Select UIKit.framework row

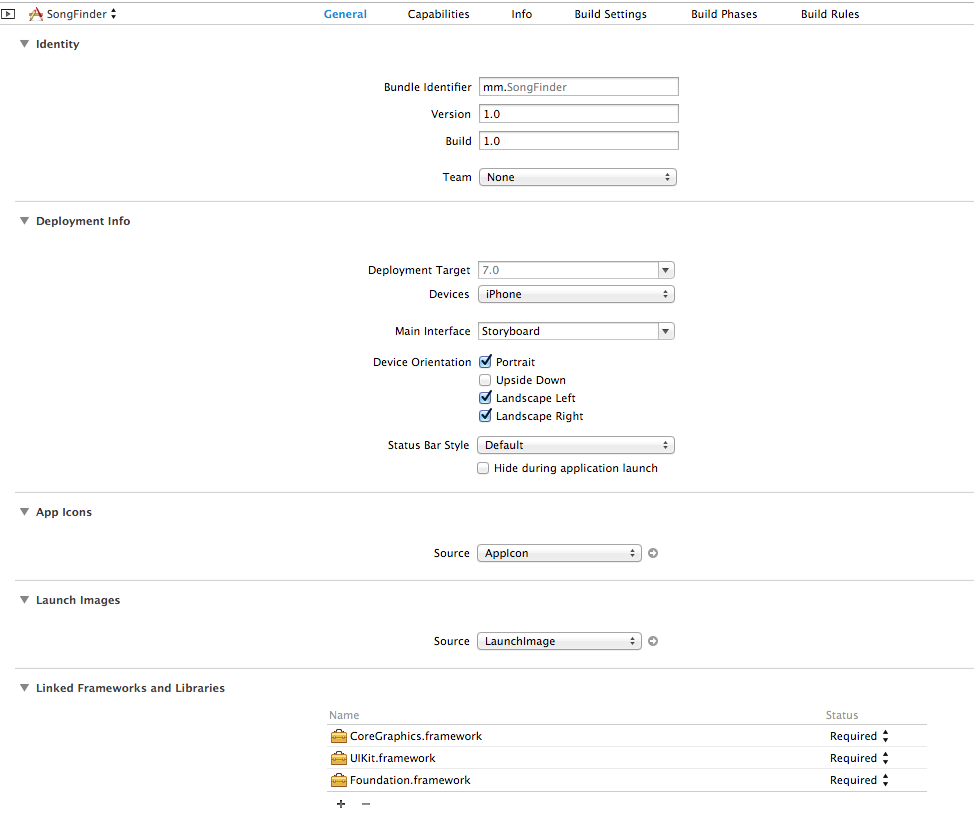point(627,758)
